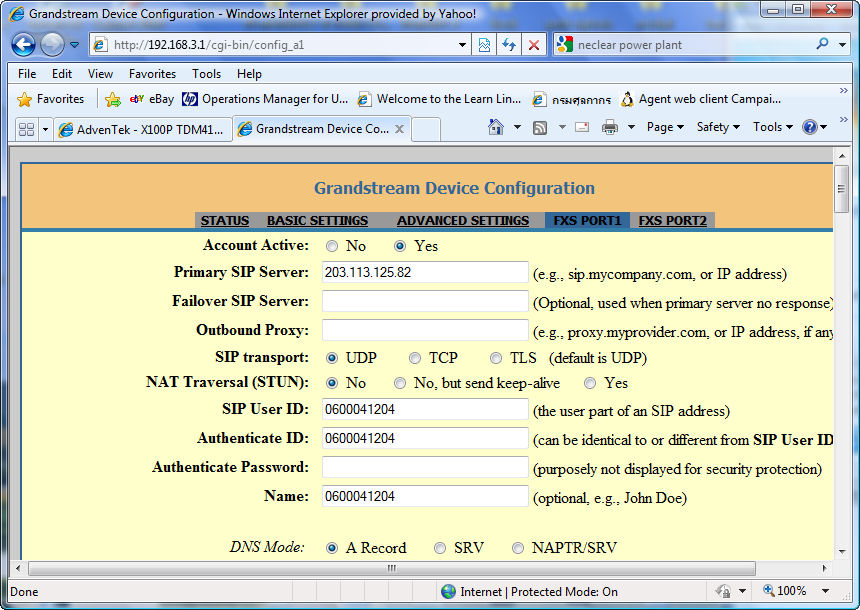Open the Tools command bar menu
860x610 pixels.
[773, 127]
